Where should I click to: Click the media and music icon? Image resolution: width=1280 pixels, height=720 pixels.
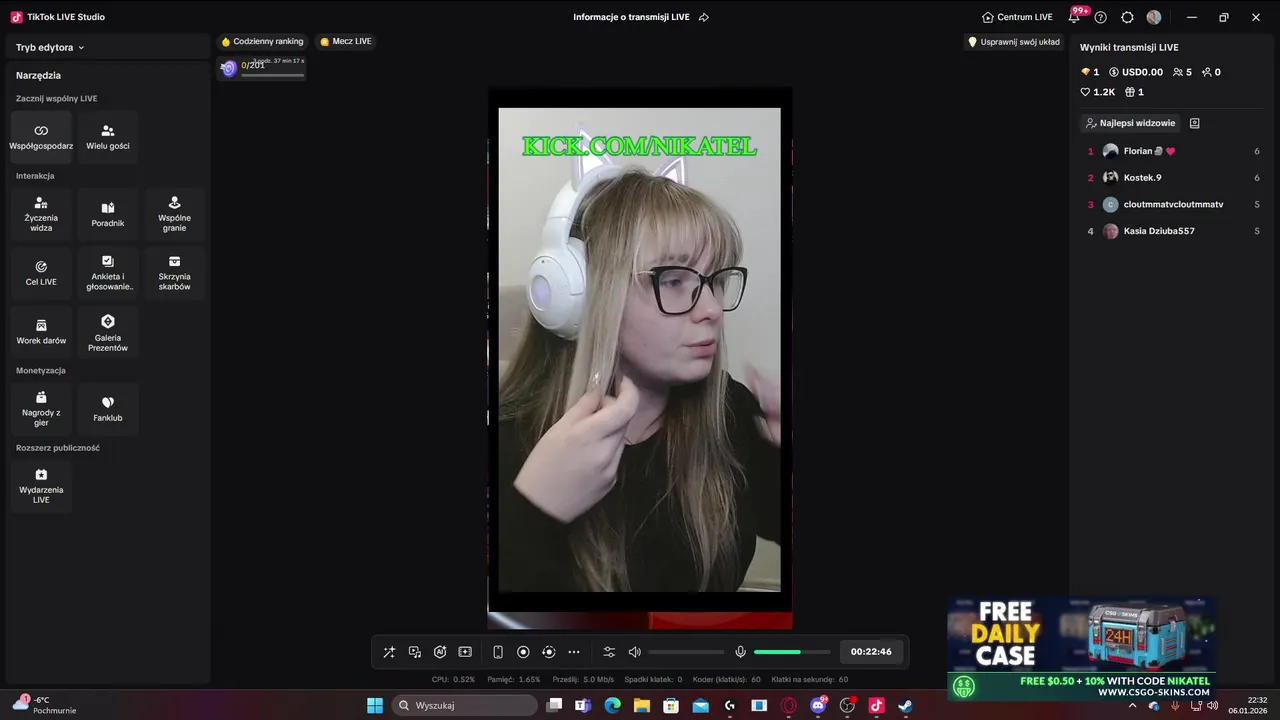coord(415,652)
